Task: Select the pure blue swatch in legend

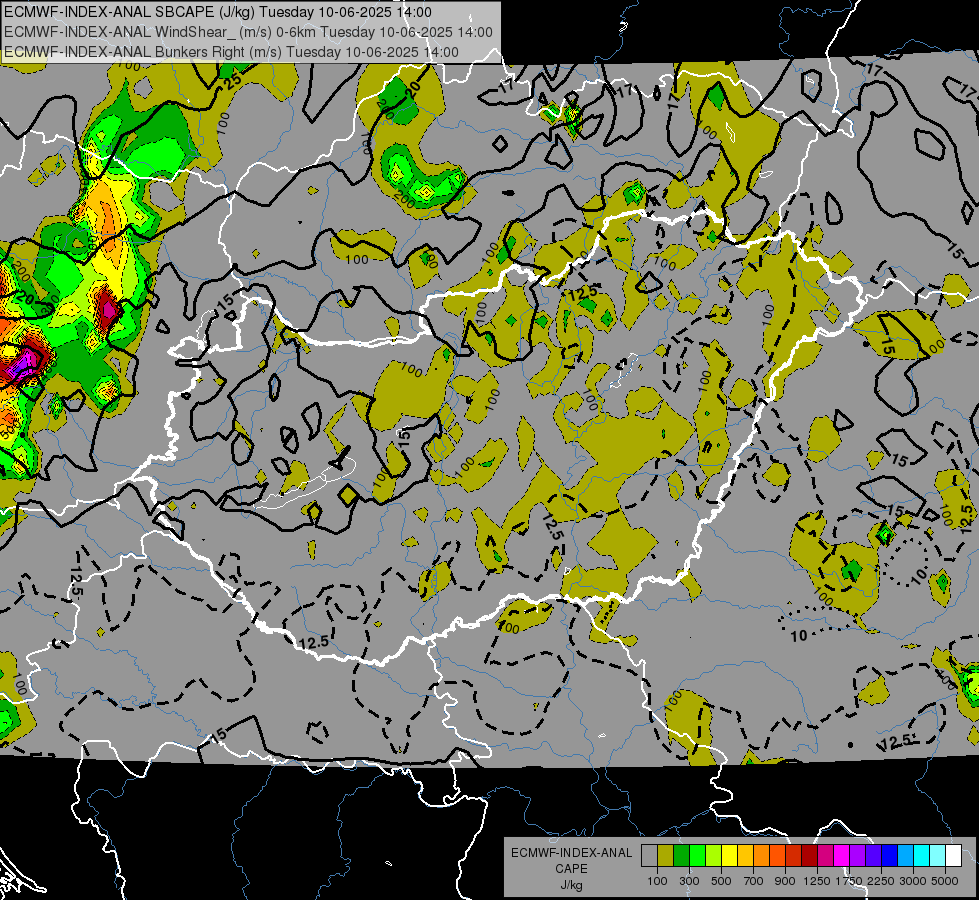Action: tap(890, 855)
